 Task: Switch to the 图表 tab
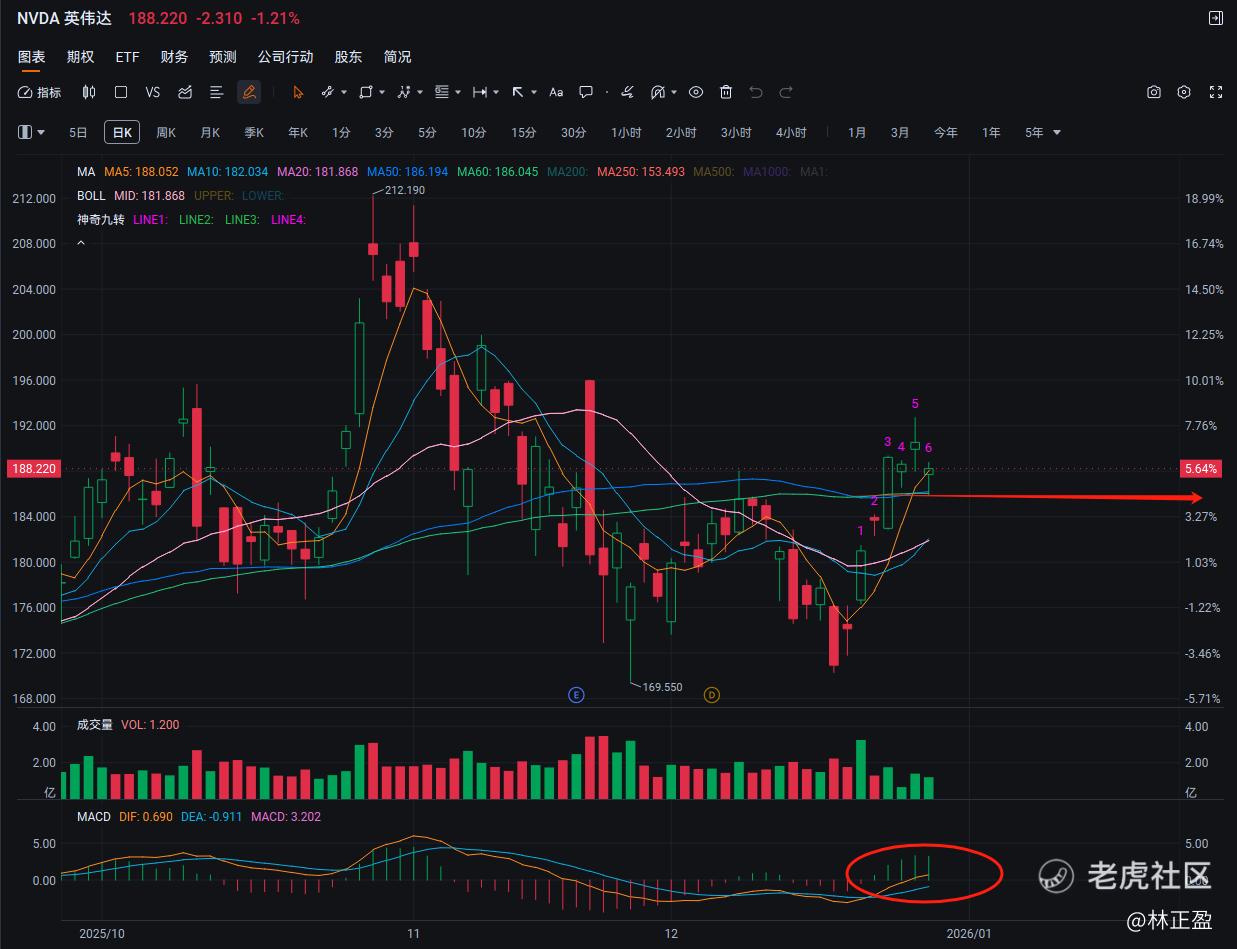[31, 57]
